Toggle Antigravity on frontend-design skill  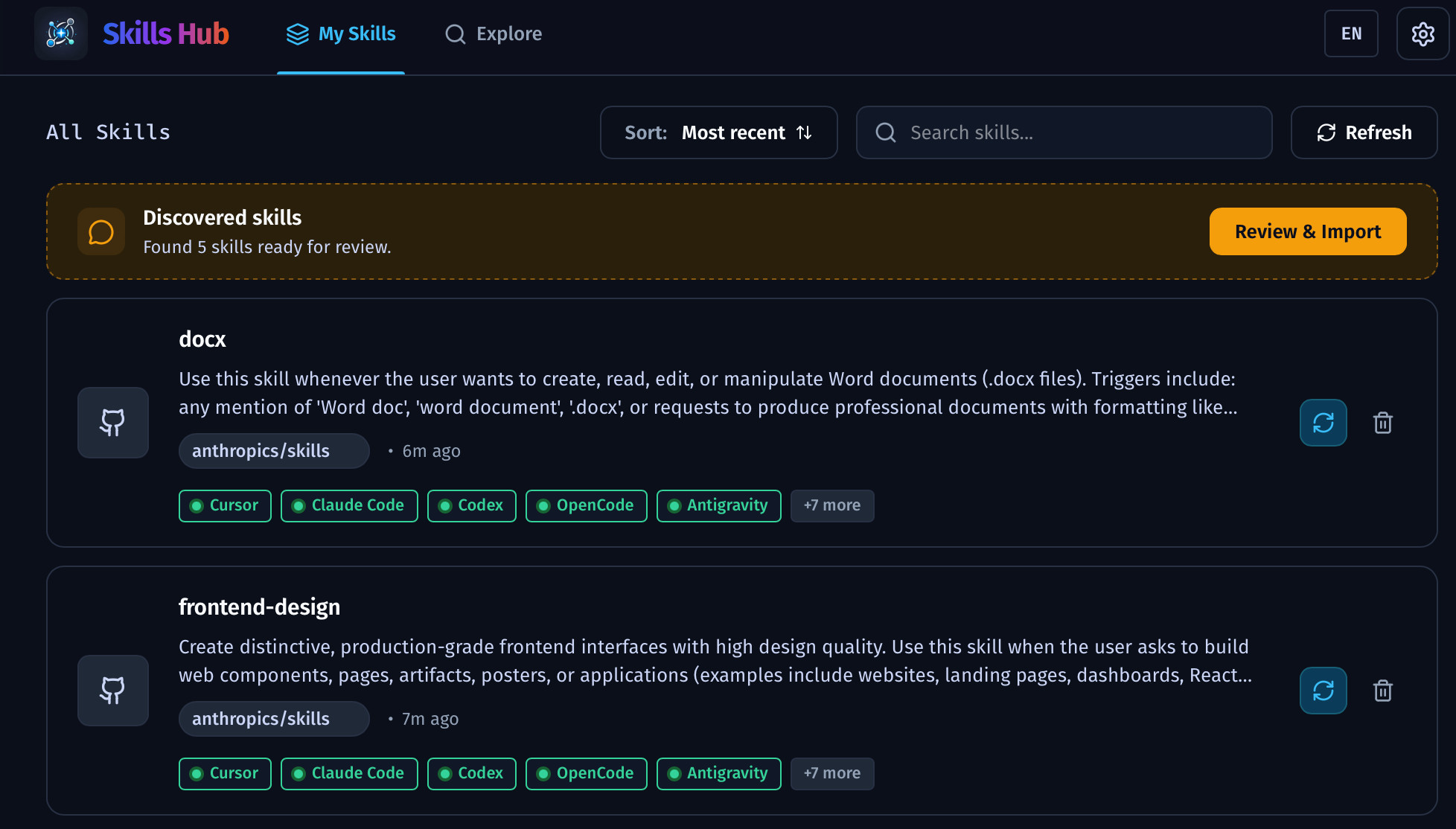coord(718,774)
